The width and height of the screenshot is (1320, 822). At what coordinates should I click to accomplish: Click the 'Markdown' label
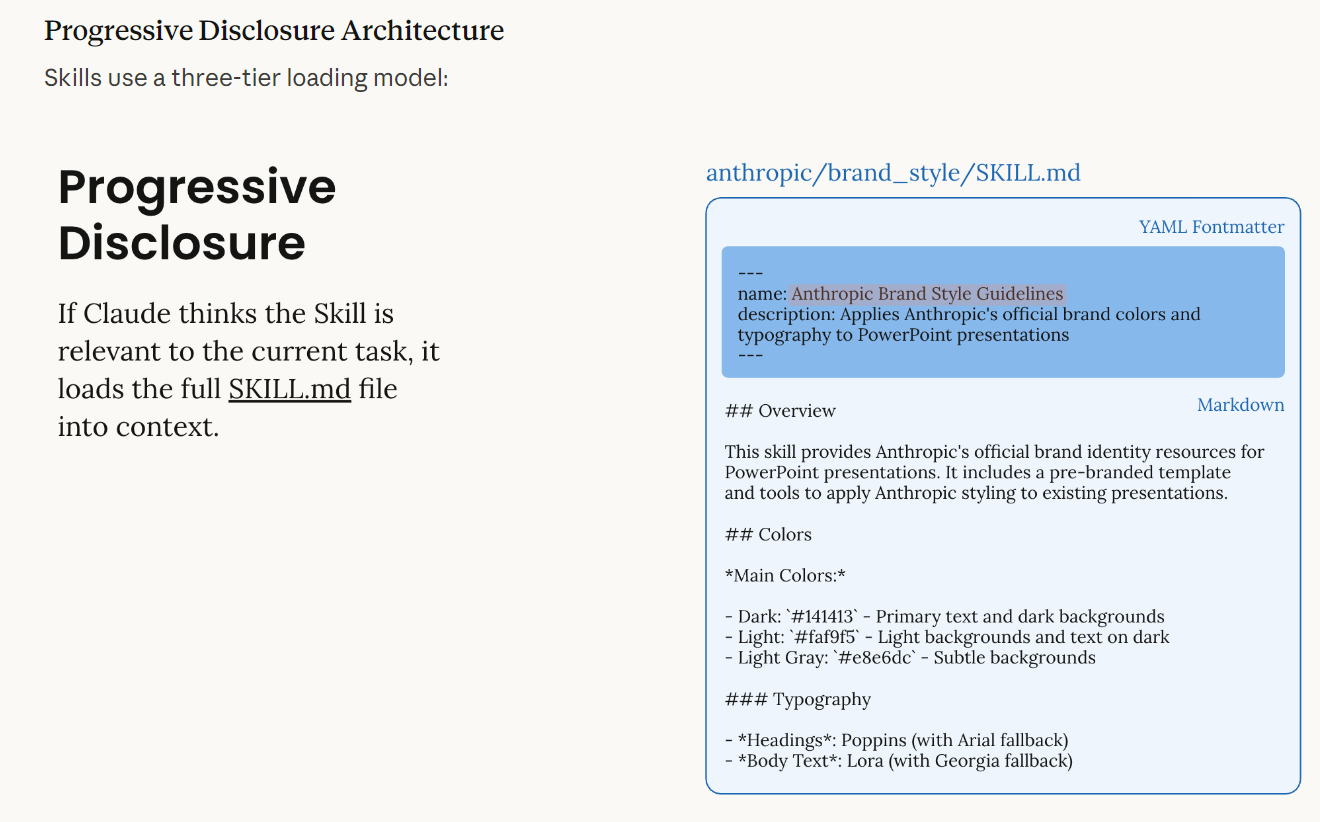(1240, 405)
